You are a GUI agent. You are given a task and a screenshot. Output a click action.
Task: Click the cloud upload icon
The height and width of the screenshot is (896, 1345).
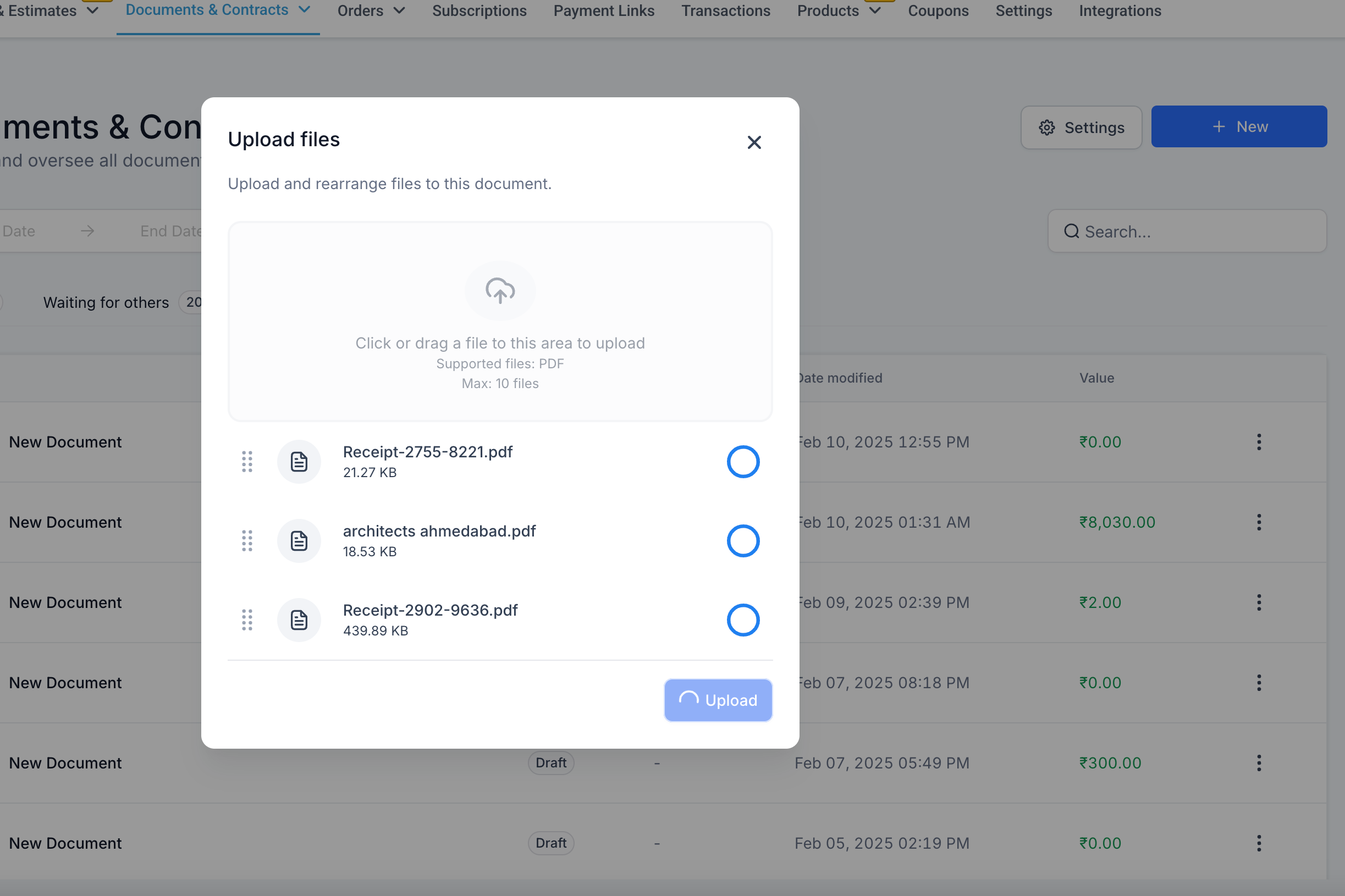500,291
